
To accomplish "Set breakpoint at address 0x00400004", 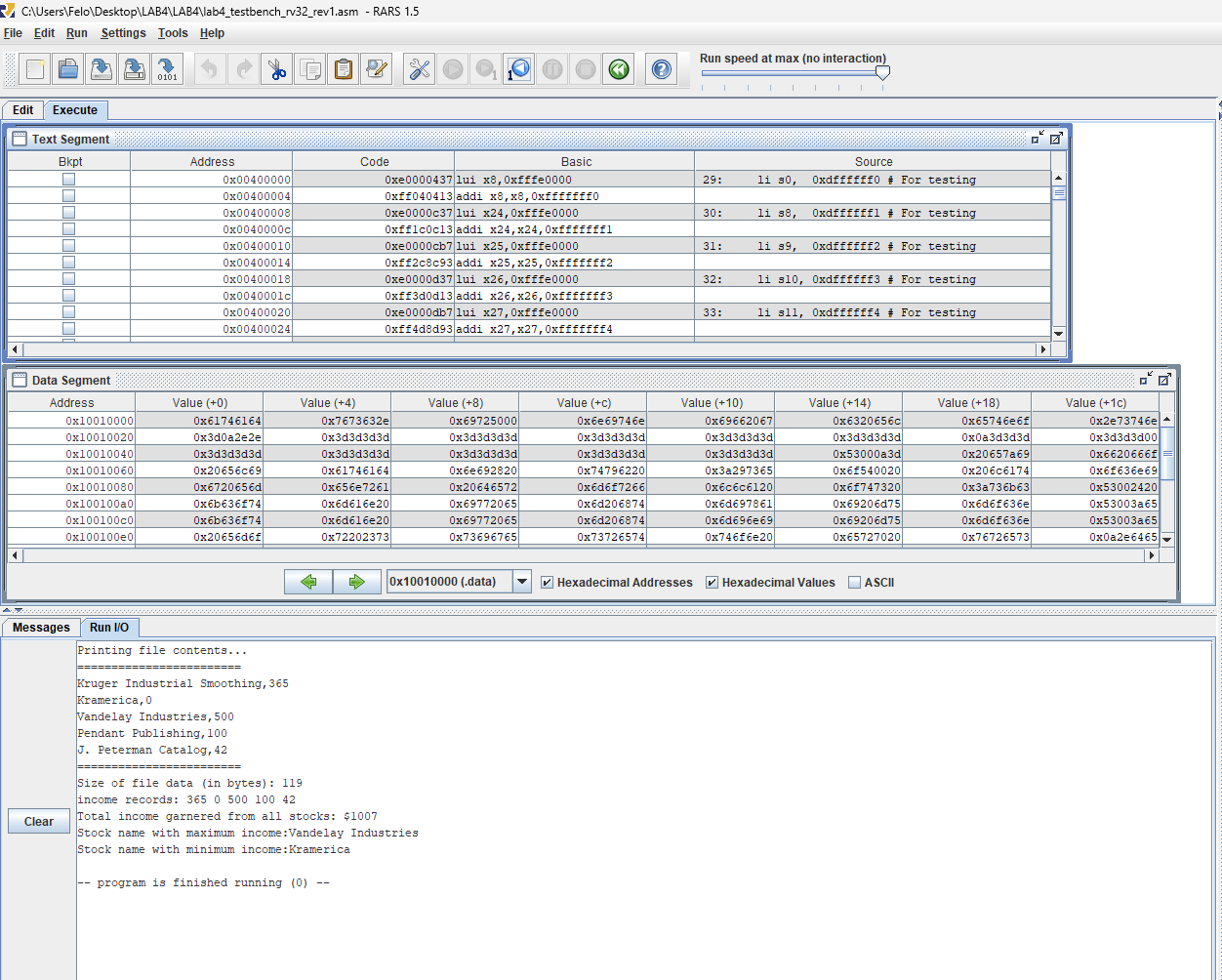I will 68,196.
